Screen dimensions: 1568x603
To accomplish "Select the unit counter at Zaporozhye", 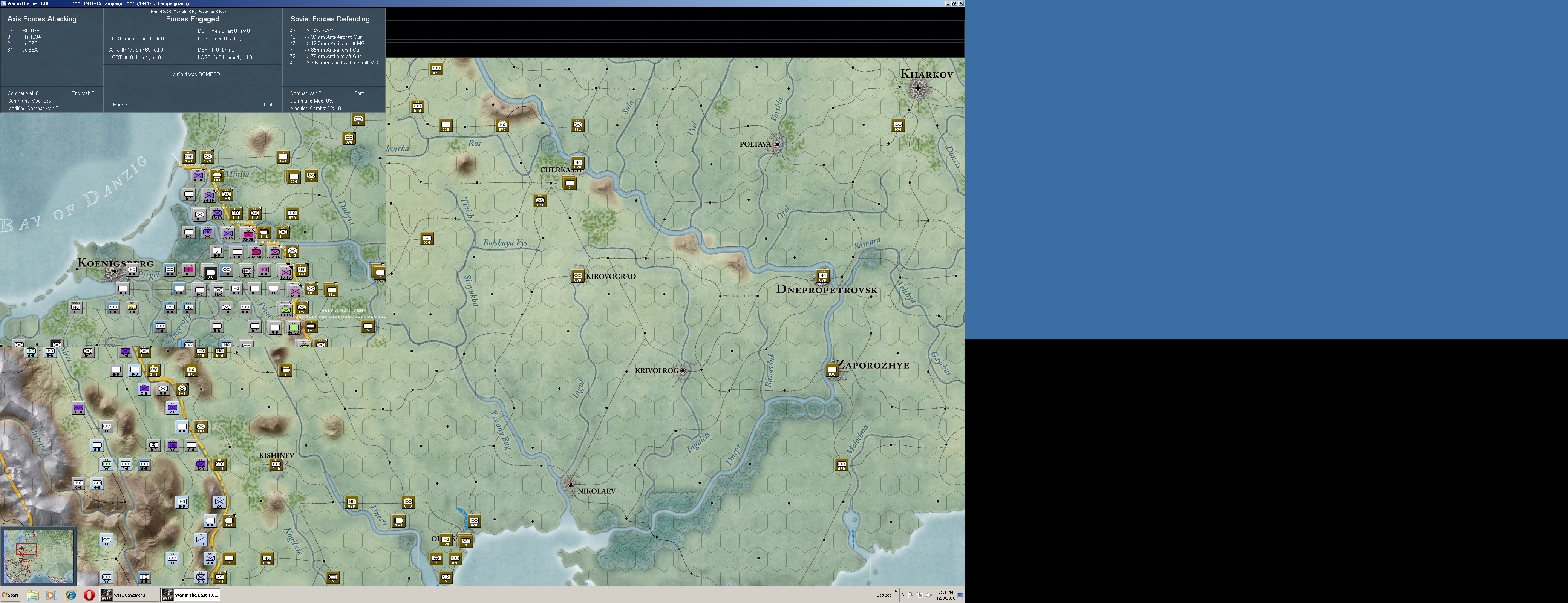I will point(832,371).
